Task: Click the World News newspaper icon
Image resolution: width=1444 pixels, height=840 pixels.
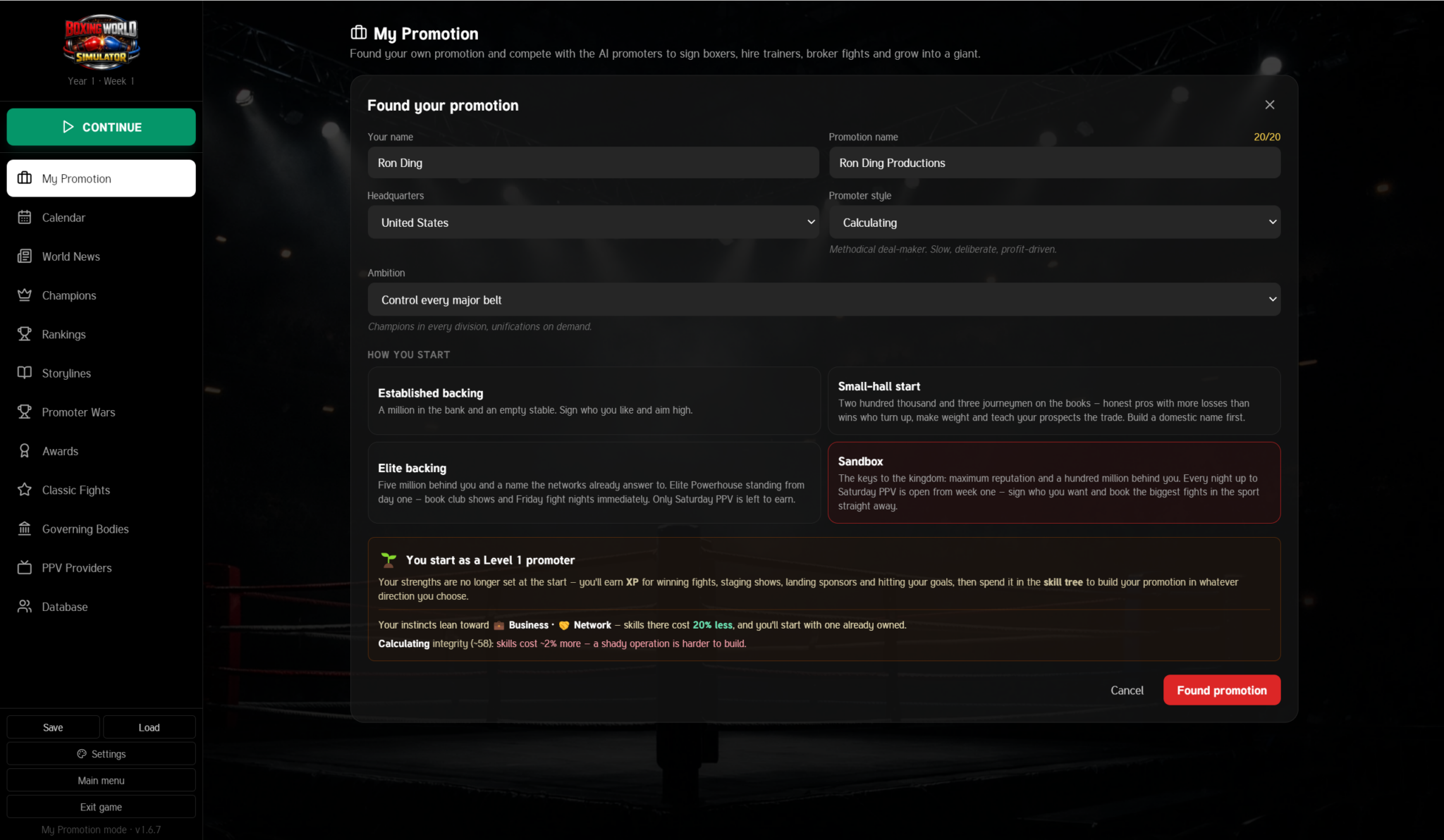Action: [25, 257]
